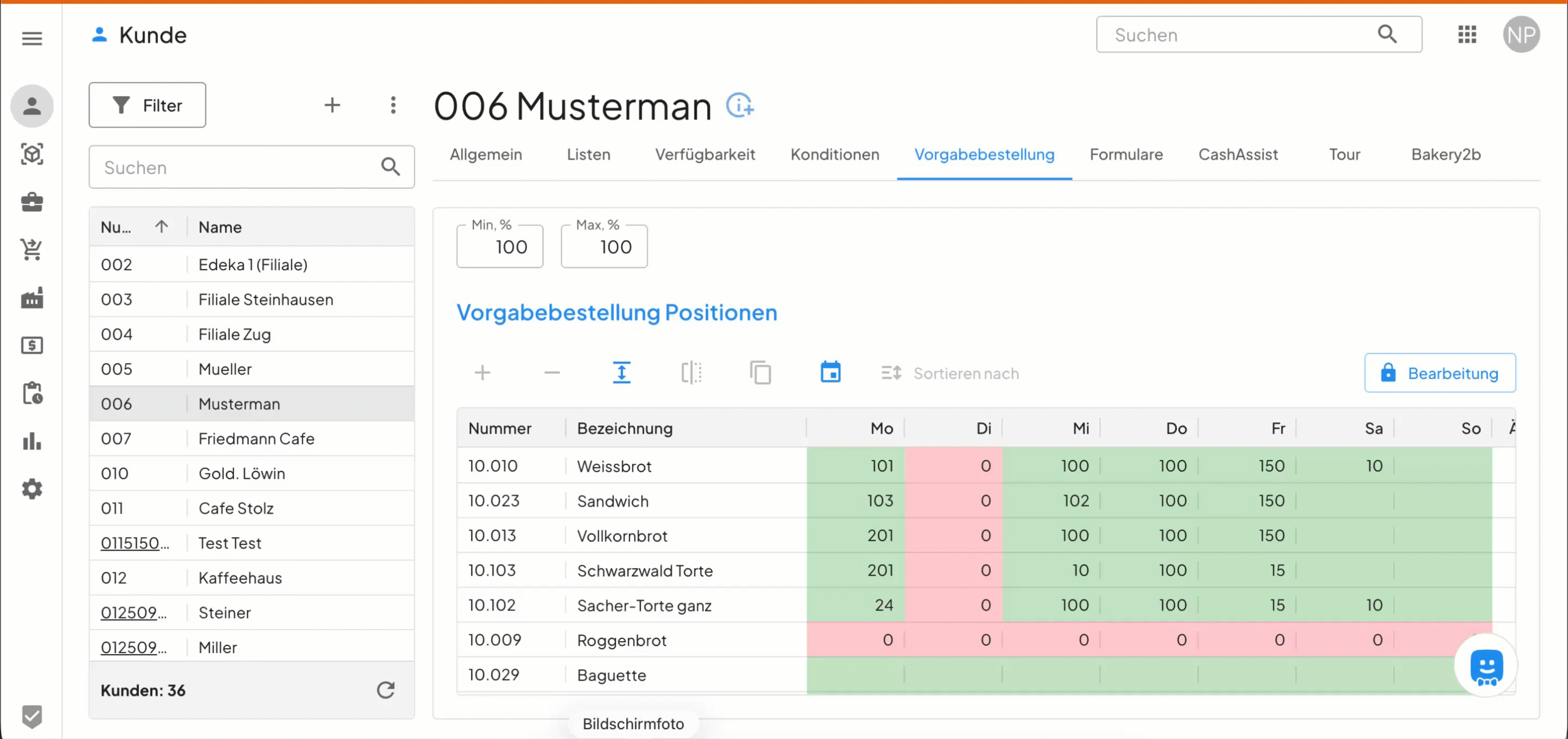Toggle sort order on Nu... column header
Image resolution: width=1568 pixels, height=739 pixels.
[138, 227]
